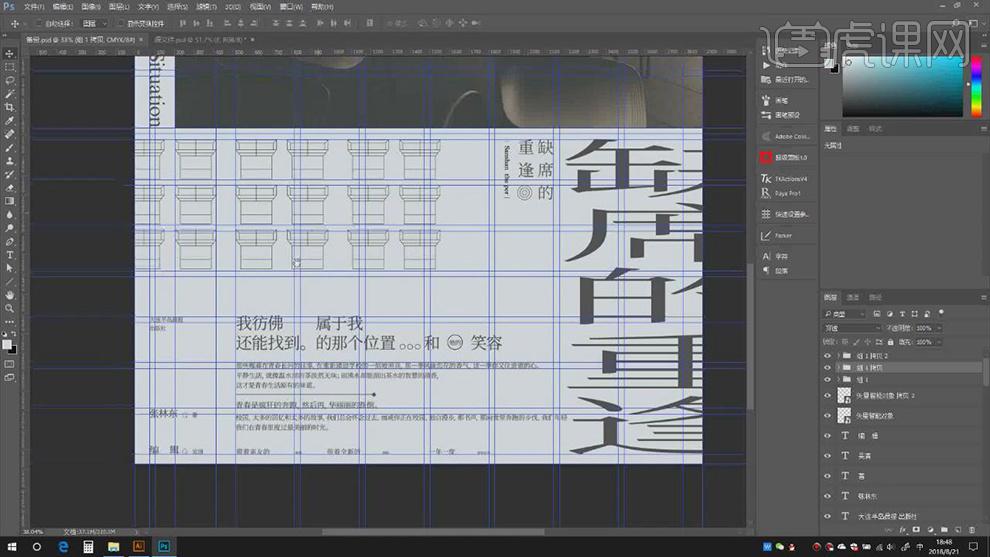This screenshot has width=990, height=557.
Task: Delete layer with trash icon
Action: click(x=972, y=530)
